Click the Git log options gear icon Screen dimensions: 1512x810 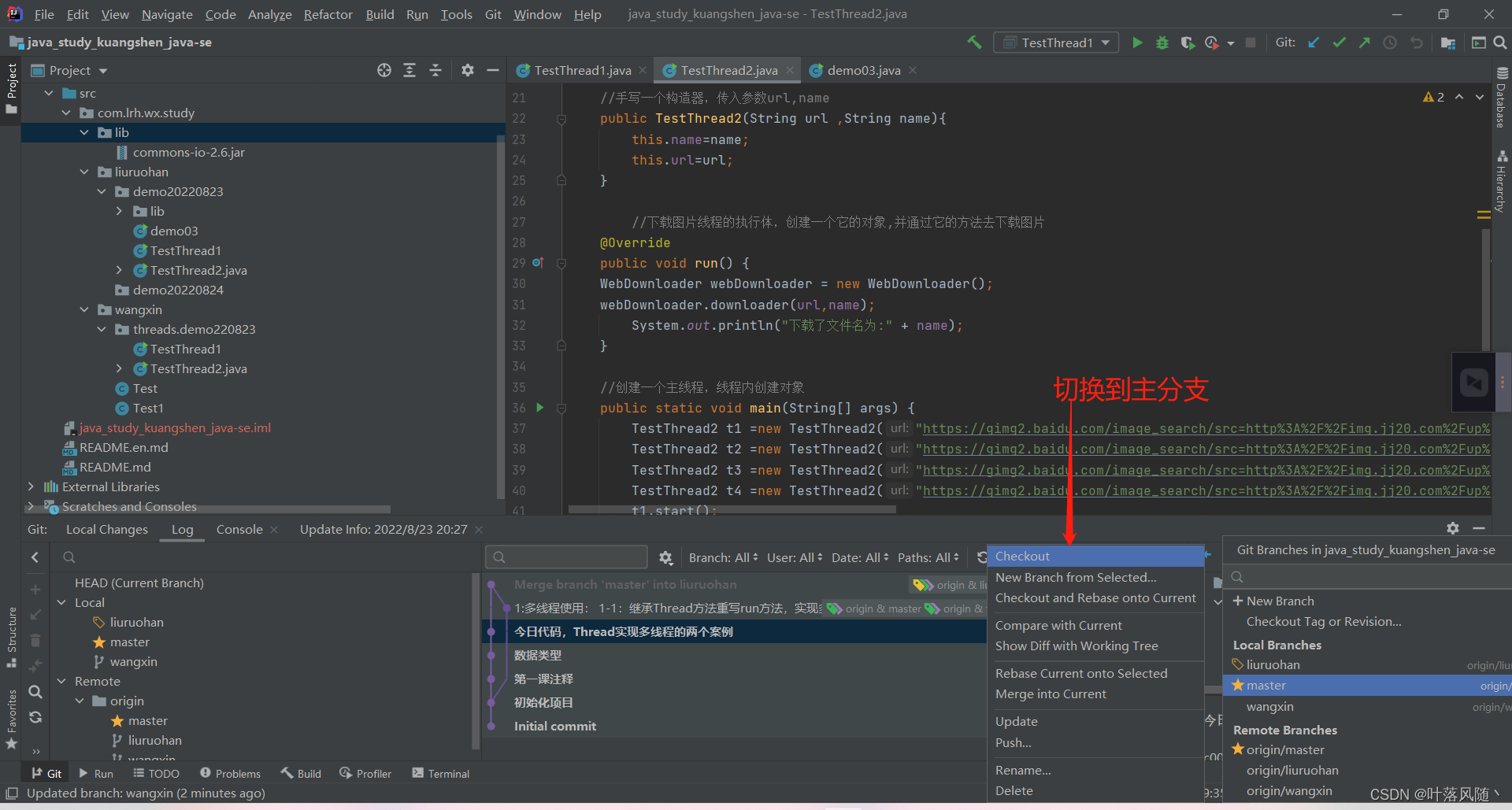point(665,557)
